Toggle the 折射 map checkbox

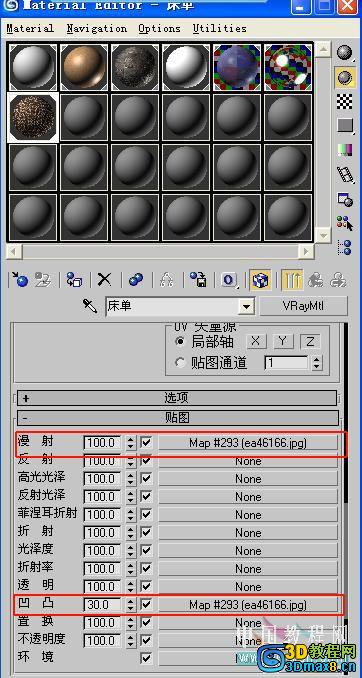(147, 533)
